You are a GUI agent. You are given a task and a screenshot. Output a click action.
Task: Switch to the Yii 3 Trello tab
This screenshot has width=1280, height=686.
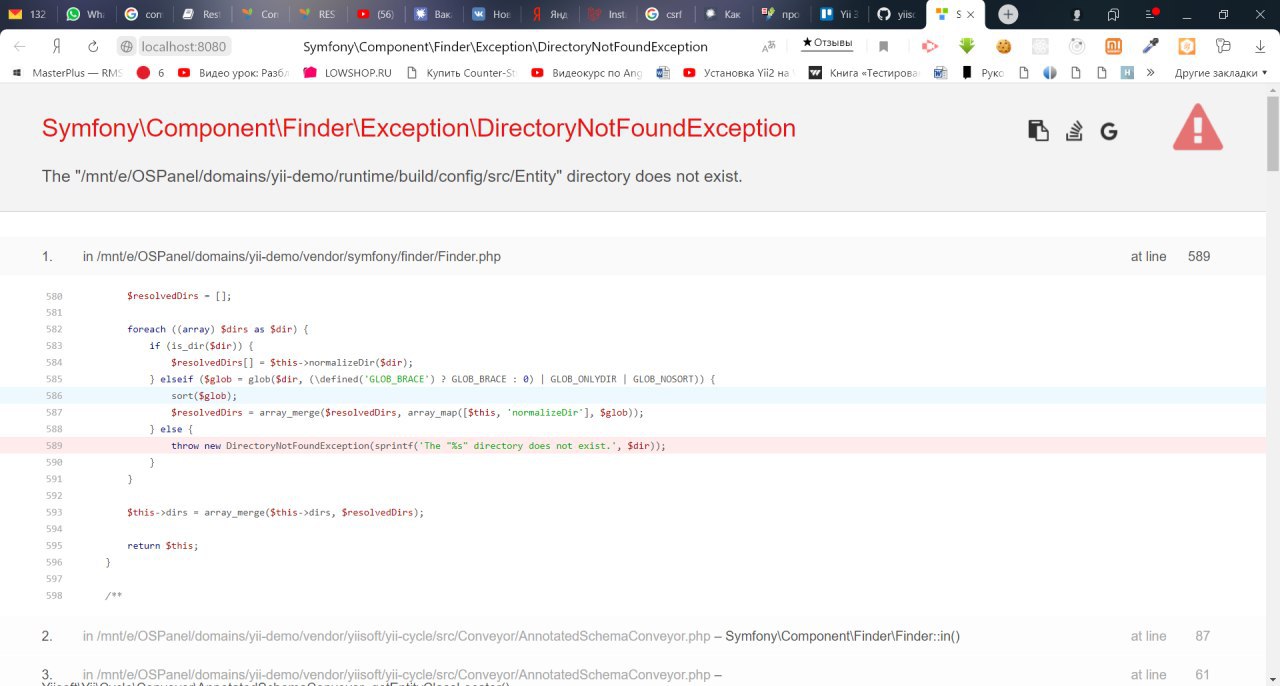(x=838, y=14)
